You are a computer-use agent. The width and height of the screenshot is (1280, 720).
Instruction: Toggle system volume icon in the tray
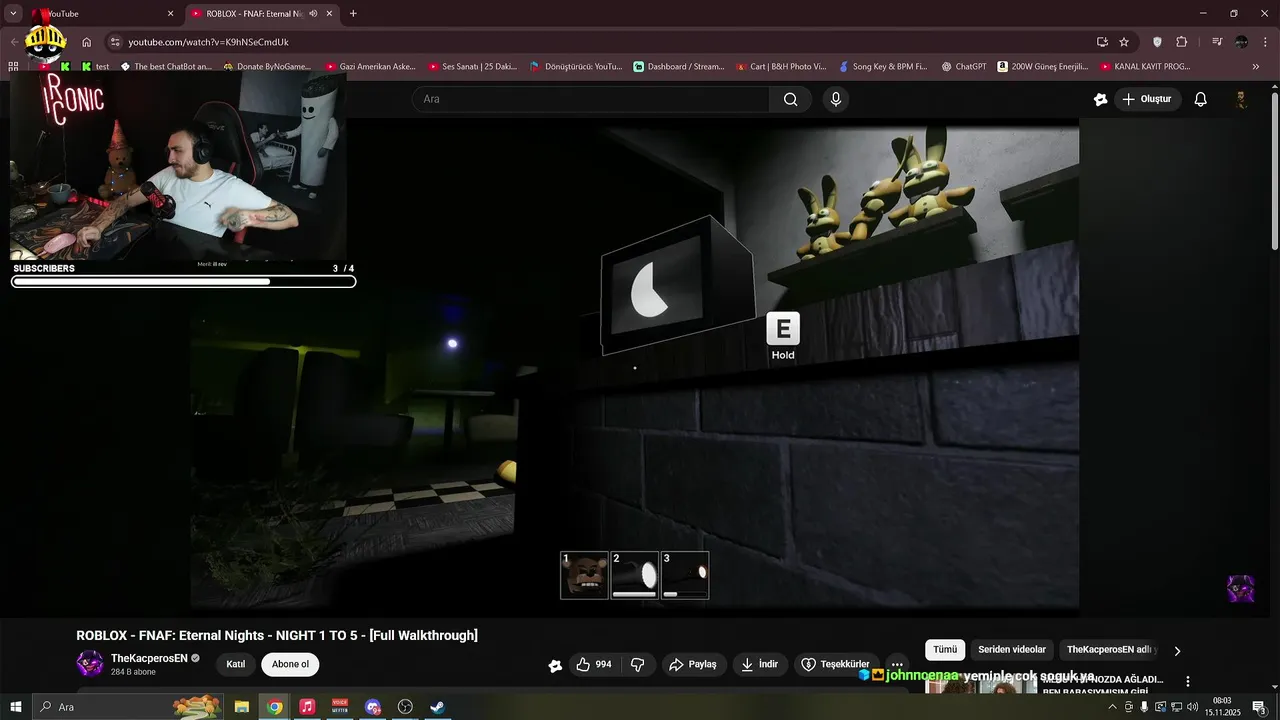1193,707
